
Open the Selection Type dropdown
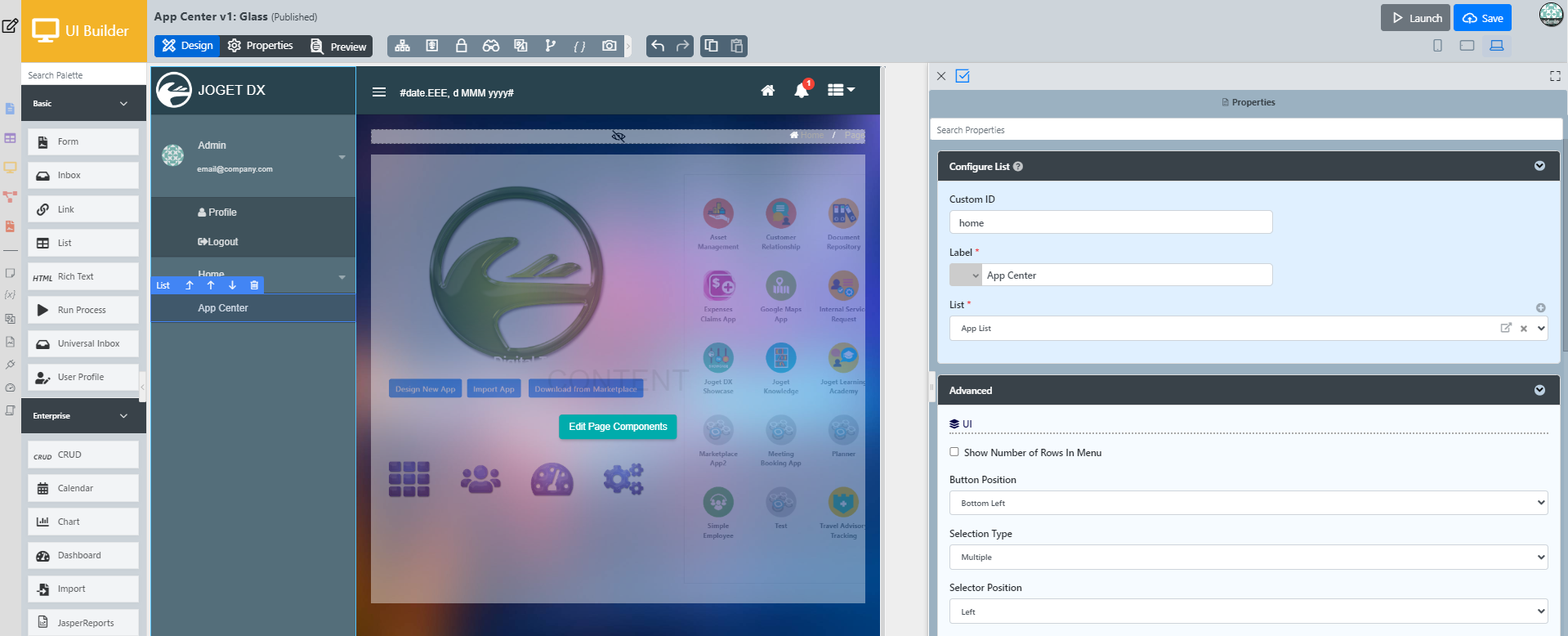point(1249,557)
